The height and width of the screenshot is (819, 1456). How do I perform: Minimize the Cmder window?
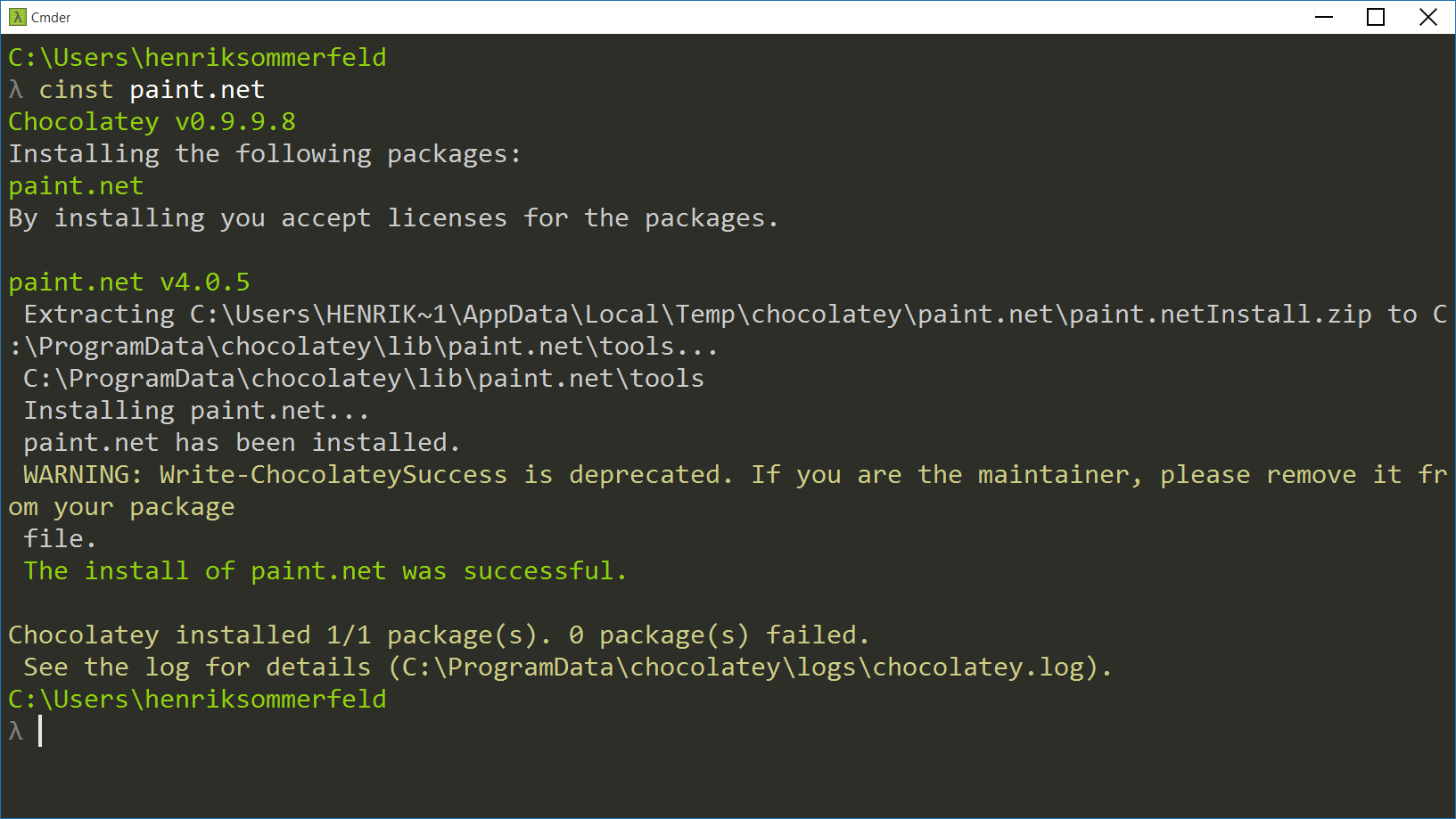(x=1325, y=17)
